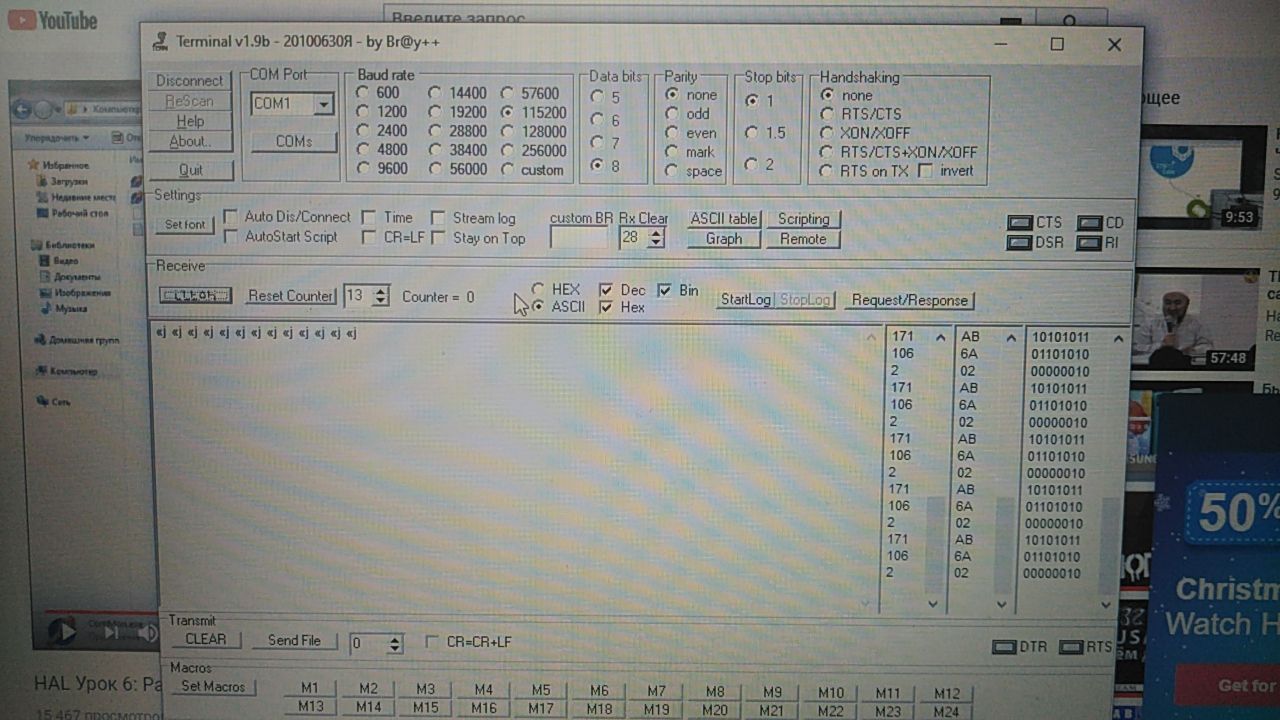This screenshot has height=720, width=1280.
Task: Click the DSR indicator light
Action: [1019, 242]
